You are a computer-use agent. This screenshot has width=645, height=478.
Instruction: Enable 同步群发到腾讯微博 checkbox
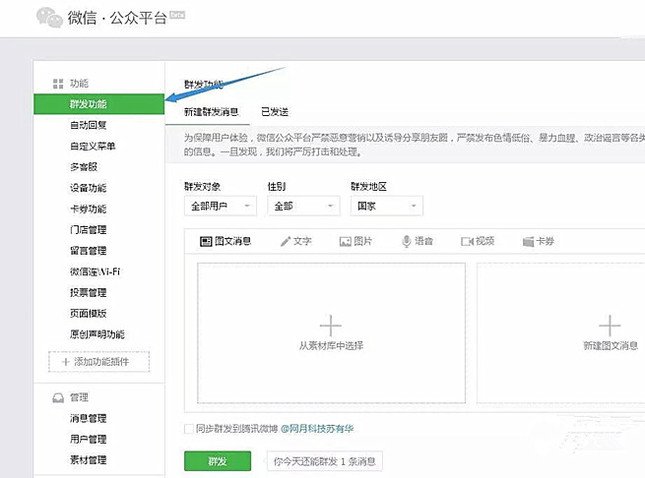(189, 429)
